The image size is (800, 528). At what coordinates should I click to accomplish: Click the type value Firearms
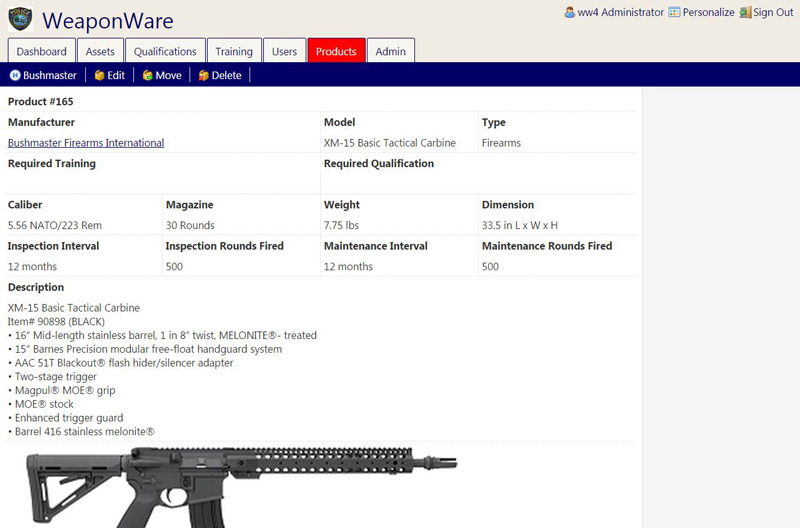tap(501, 143)
